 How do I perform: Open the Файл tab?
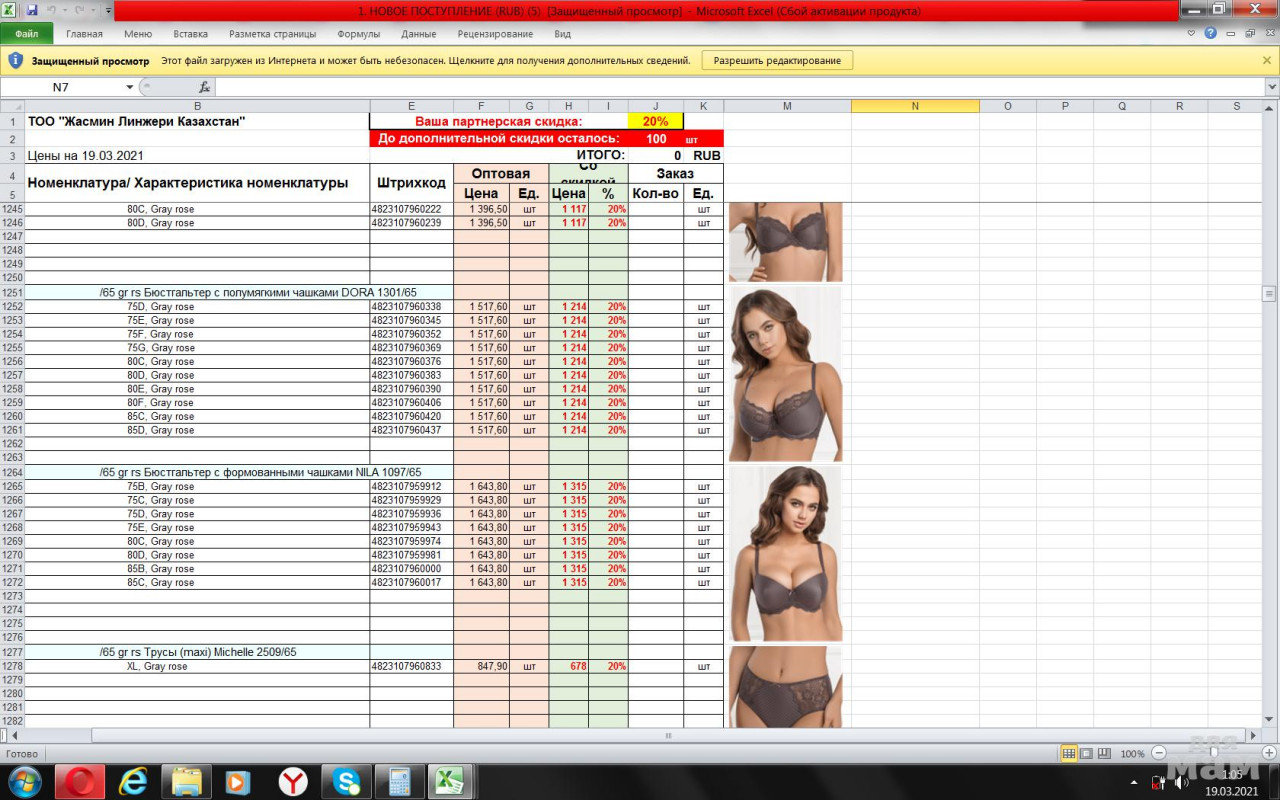[27, 33]
